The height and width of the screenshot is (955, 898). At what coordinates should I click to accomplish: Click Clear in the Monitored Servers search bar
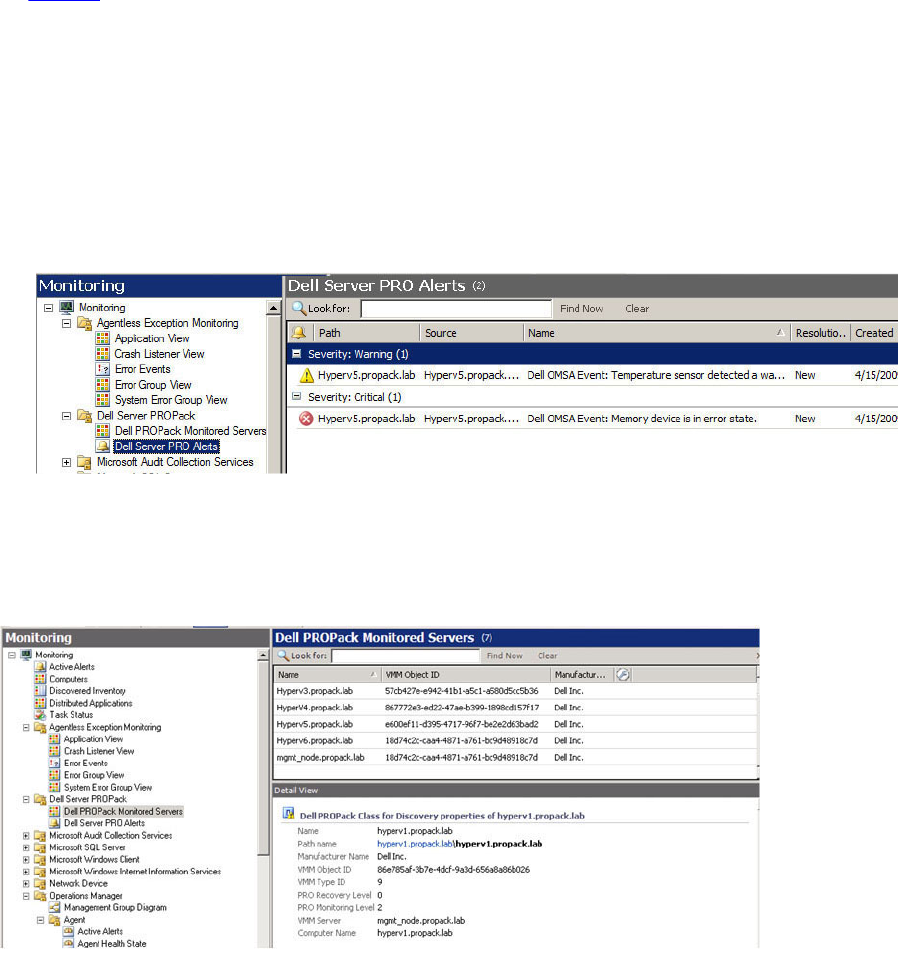[x=548, y=655]
